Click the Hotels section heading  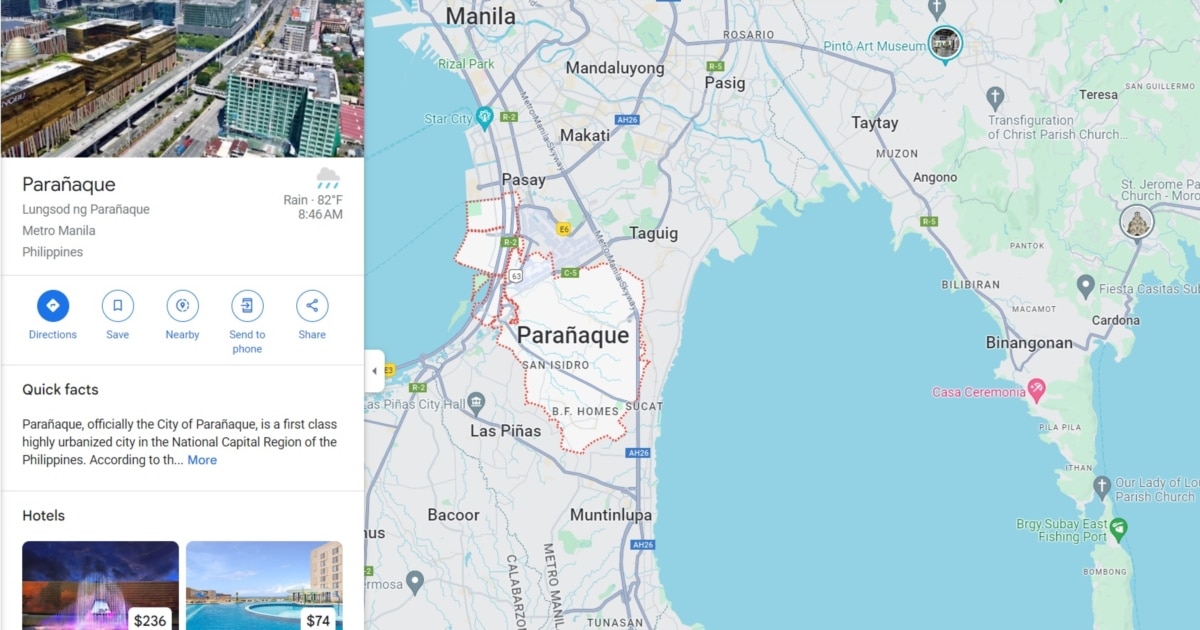pos(44,516)
